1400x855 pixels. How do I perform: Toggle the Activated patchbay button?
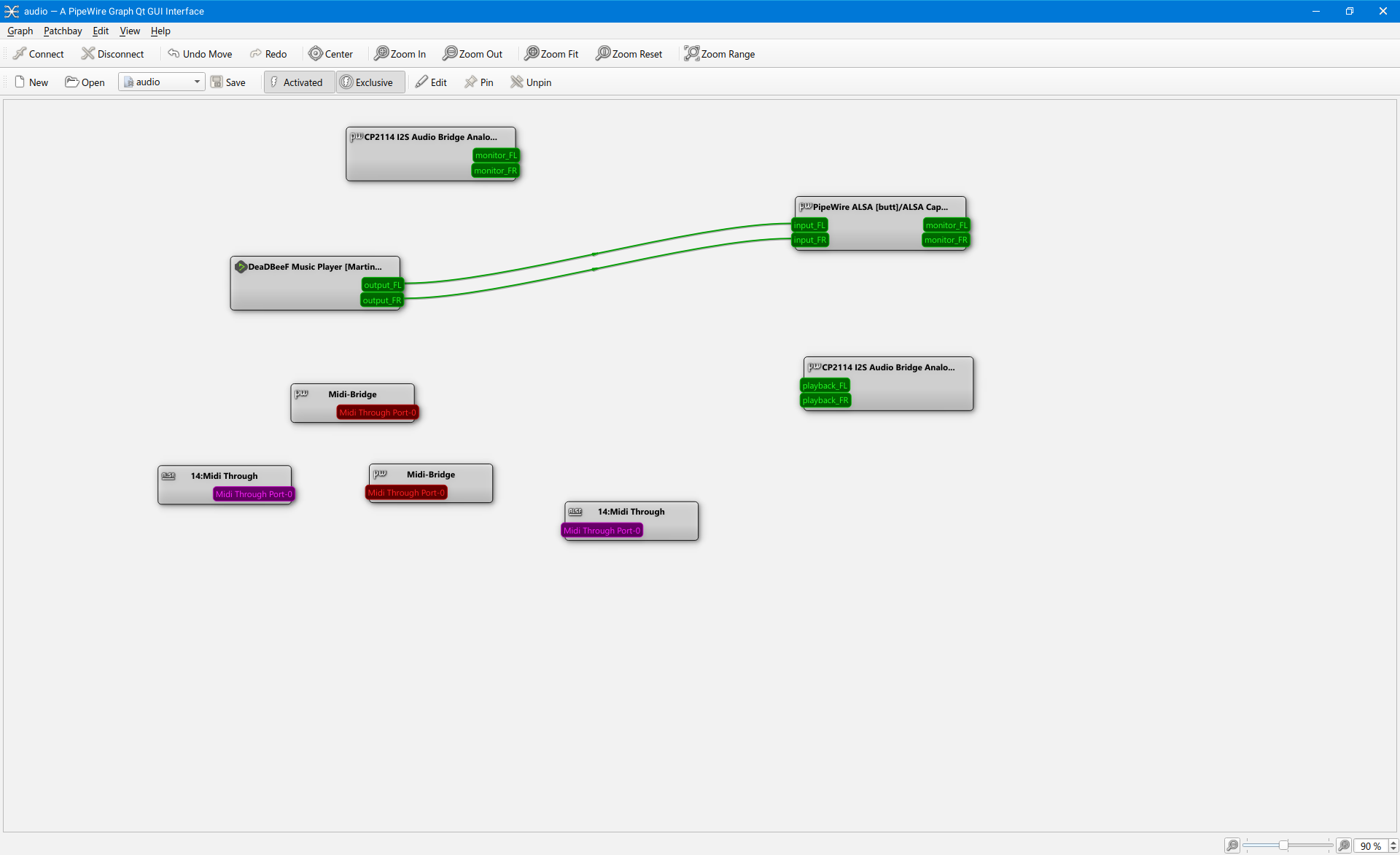pos(299,82)
